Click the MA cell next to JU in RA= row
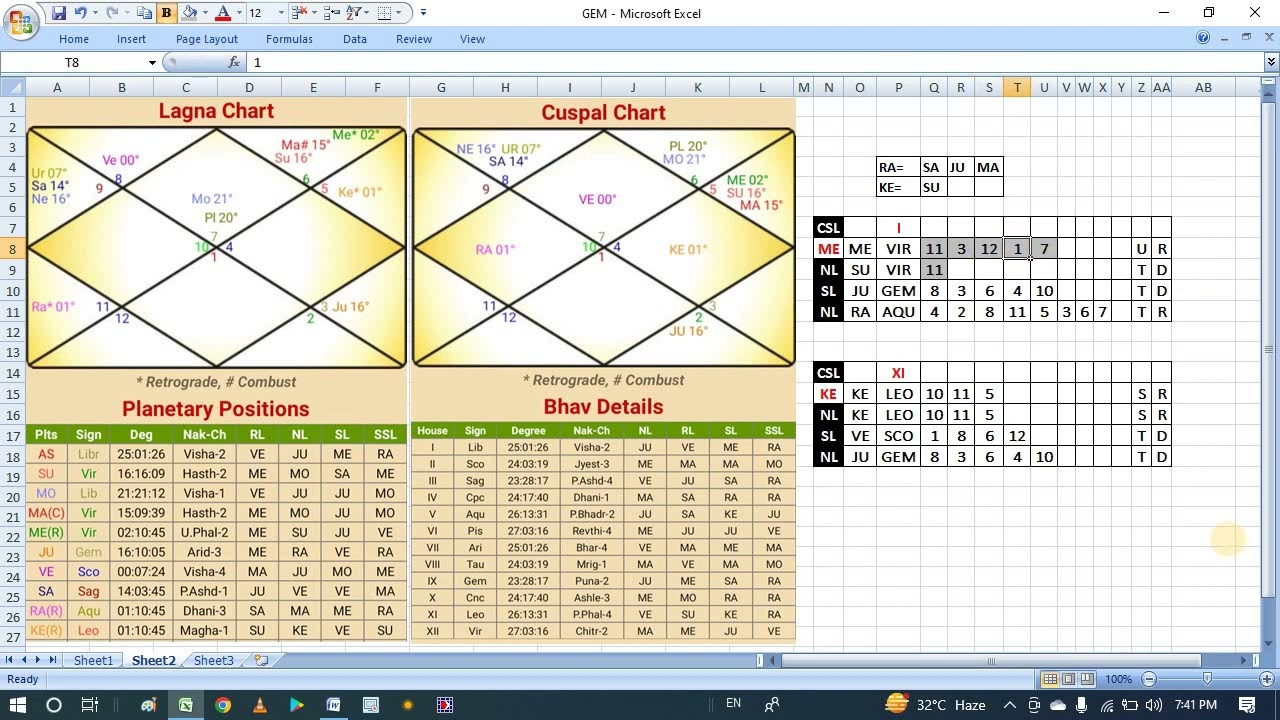 (988, 167)
